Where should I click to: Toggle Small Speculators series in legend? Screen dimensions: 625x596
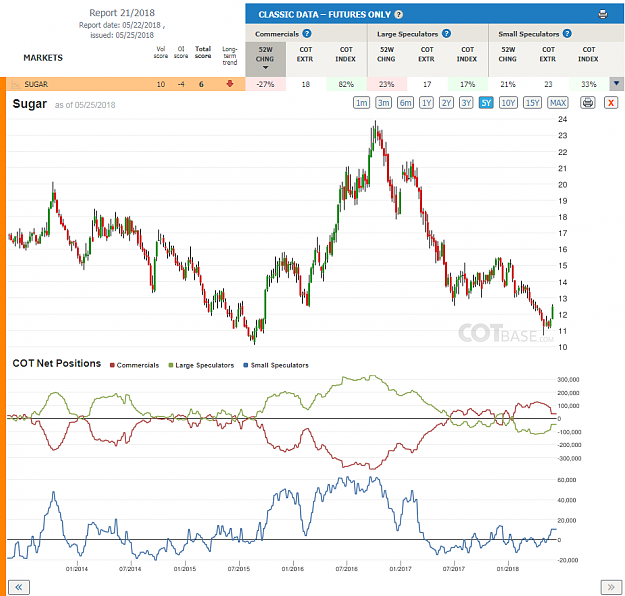pos(276,365)
